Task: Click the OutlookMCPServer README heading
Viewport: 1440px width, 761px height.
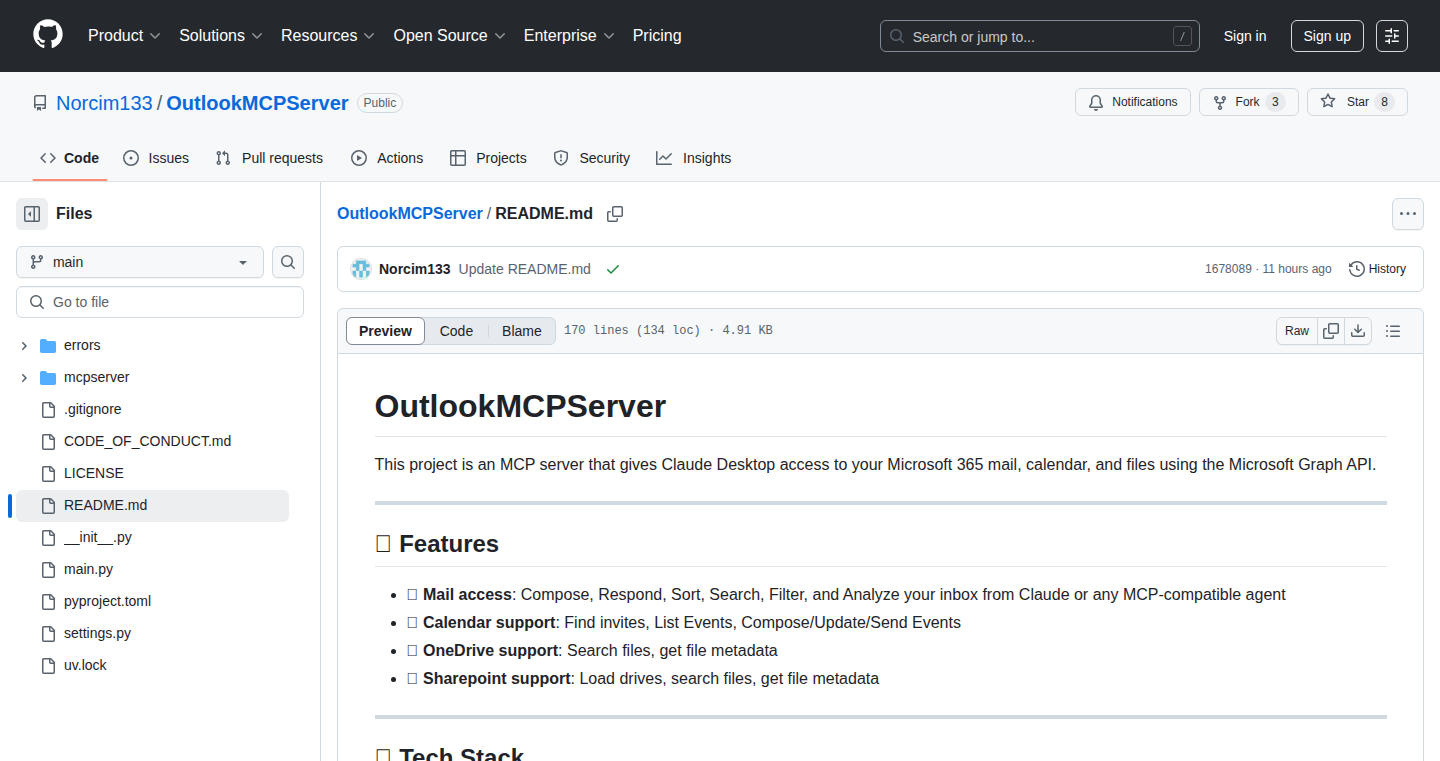Action: (520, 407)
